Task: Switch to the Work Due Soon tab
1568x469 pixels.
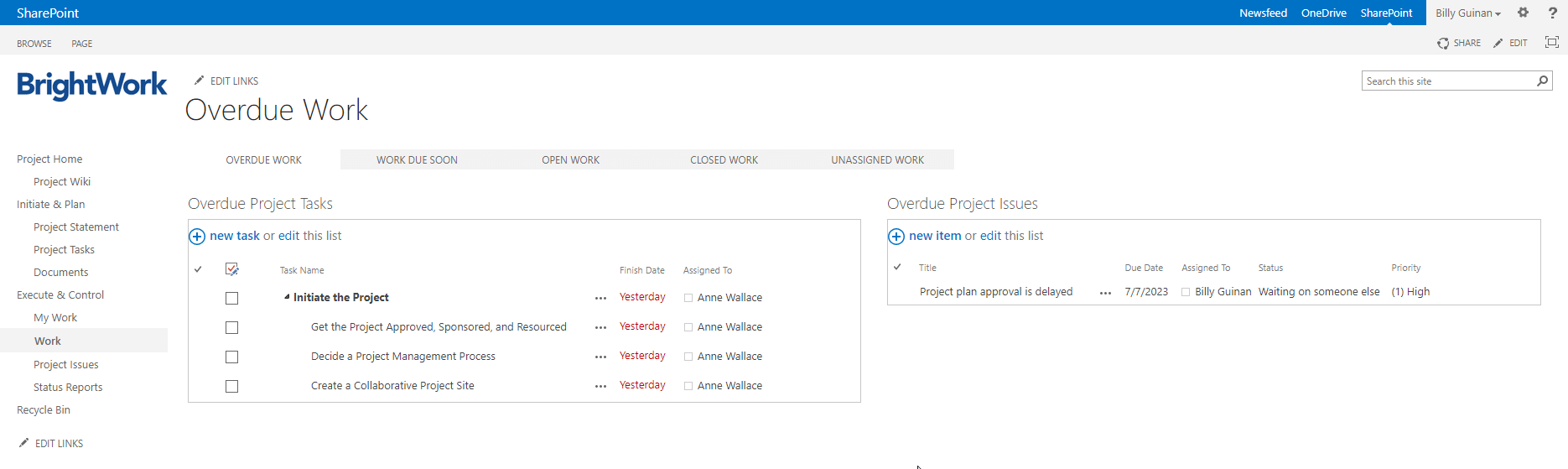Action: click(417, 160)
